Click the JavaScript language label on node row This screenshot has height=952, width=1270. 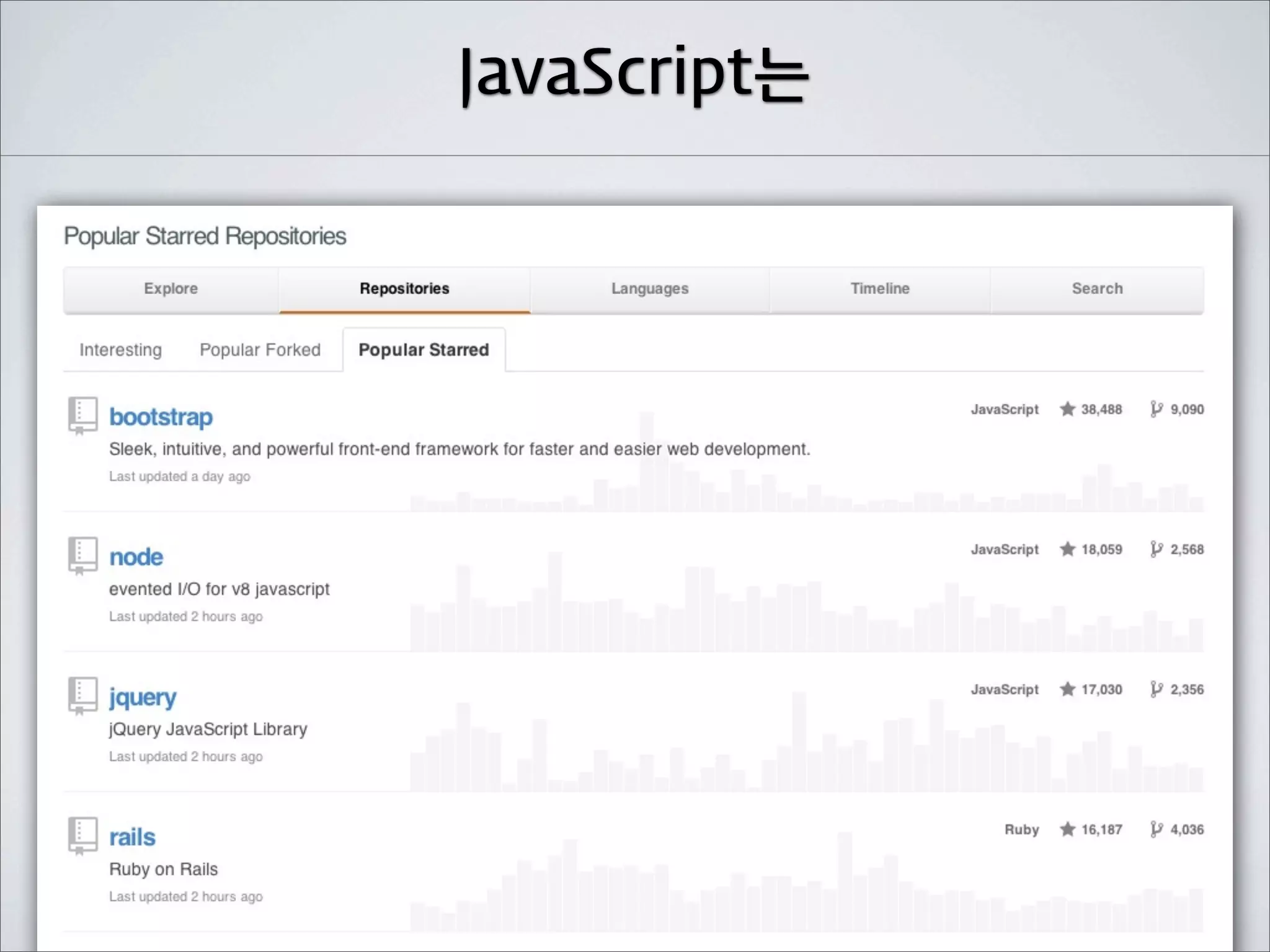pyautogui.click(x=1005, y=550)
